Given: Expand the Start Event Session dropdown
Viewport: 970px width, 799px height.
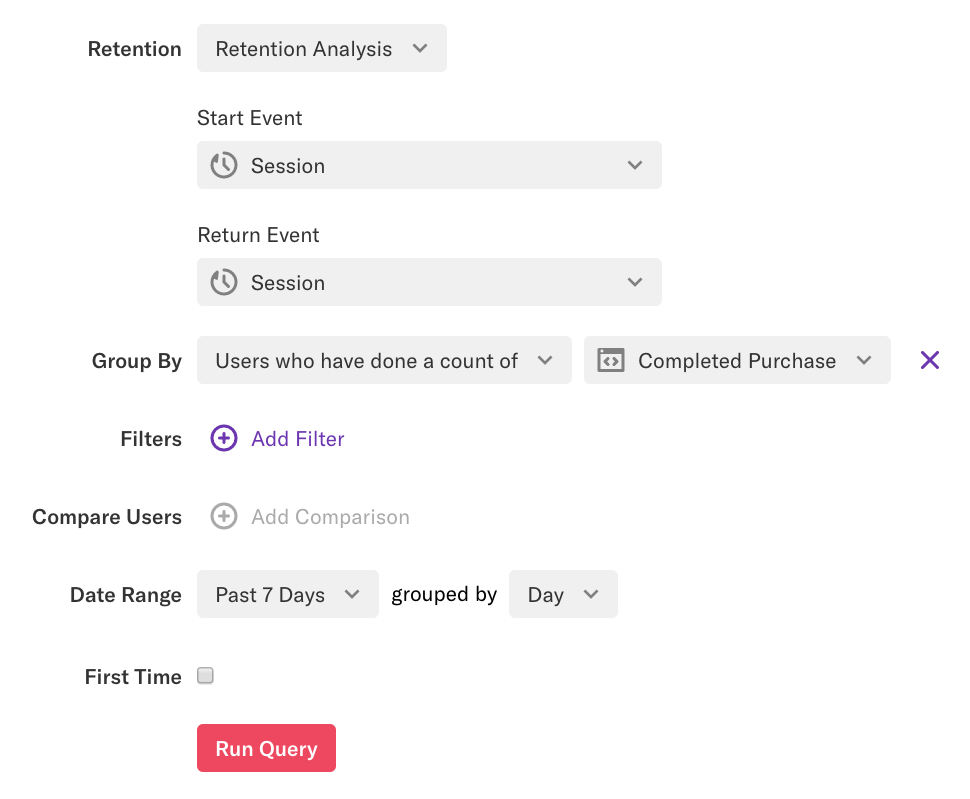Looking at the screenshot, I should [x=429, y=165].
